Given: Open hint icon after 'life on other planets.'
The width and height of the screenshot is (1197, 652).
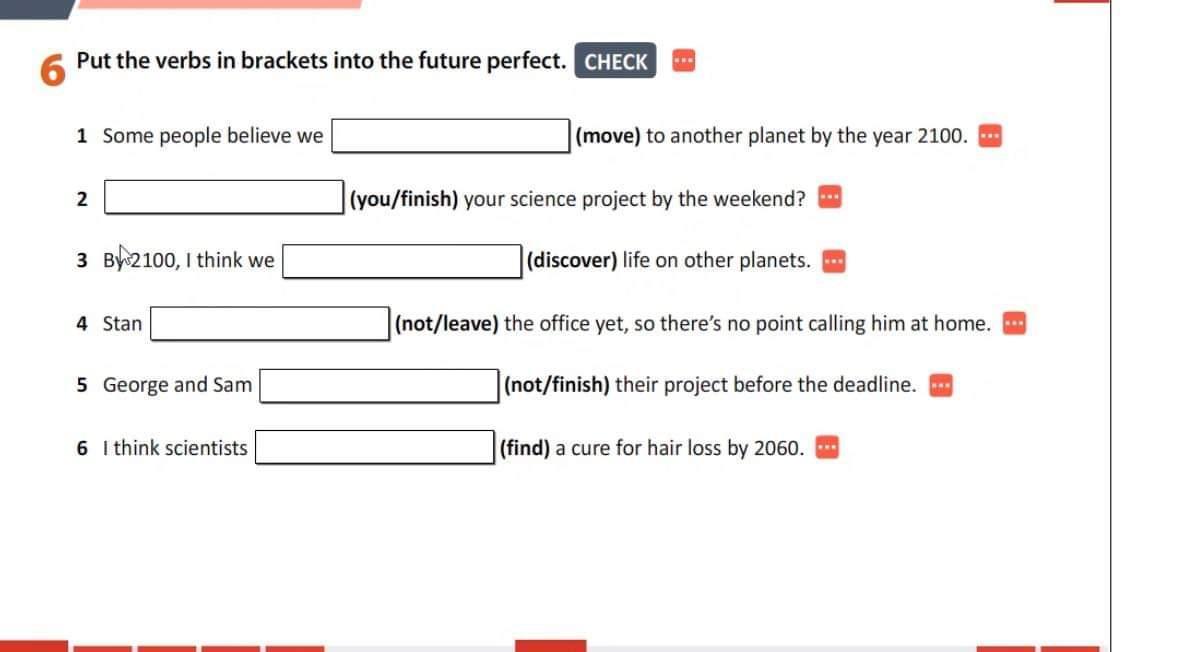Looking at the screenshot, I should click(834, 262).
